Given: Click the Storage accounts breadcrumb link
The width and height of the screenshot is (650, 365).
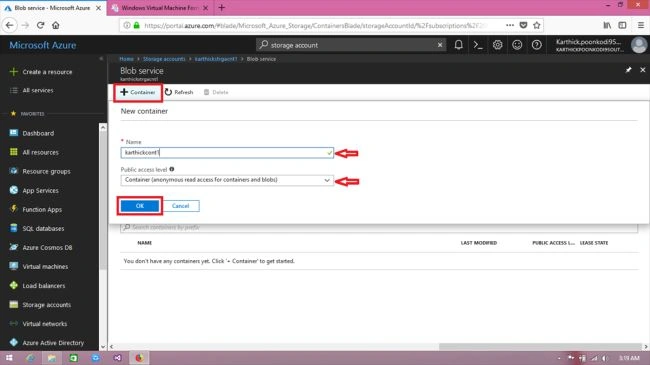Looking at the screenshot, I should point(164,59).
